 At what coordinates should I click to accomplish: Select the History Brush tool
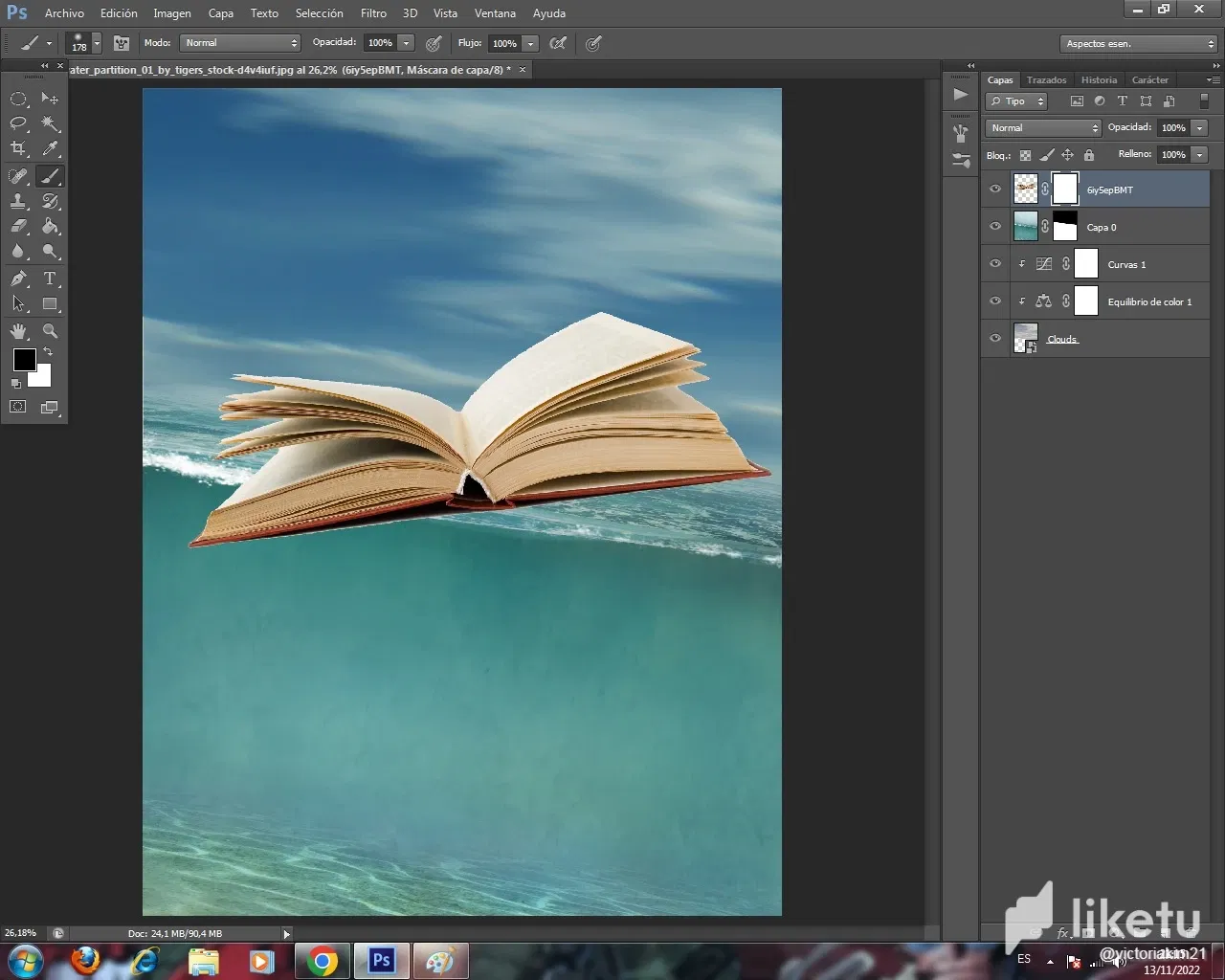click(x=50, y=201)
